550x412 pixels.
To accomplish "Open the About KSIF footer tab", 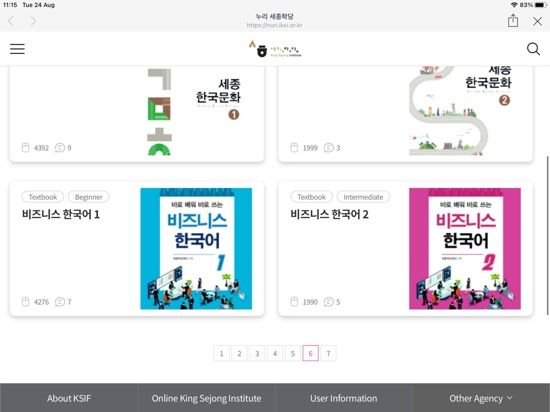I will (69, 398).
